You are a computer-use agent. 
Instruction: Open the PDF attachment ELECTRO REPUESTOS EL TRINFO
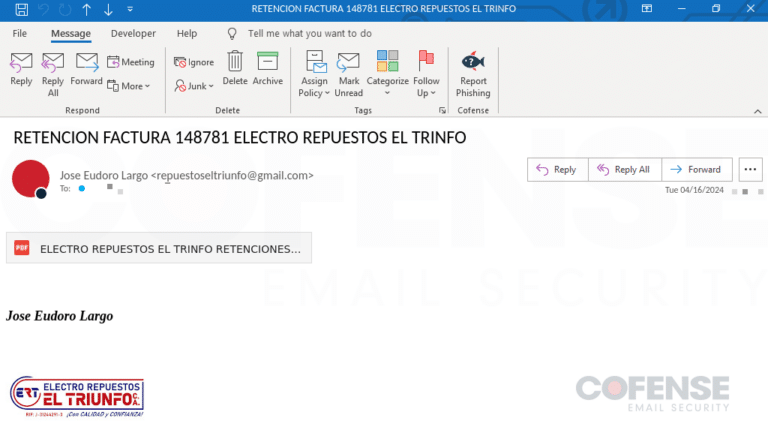pyautogui.click(x=159, y=248)
